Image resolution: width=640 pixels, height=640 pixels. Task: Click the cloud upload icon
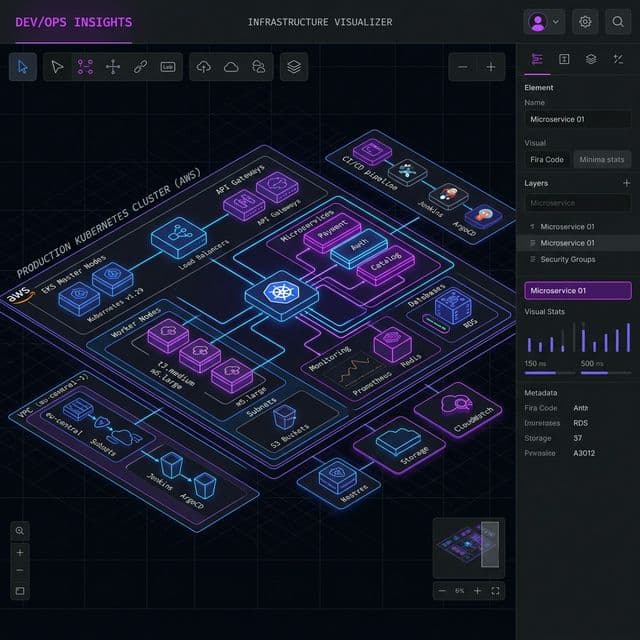click(x=204, y=67)
